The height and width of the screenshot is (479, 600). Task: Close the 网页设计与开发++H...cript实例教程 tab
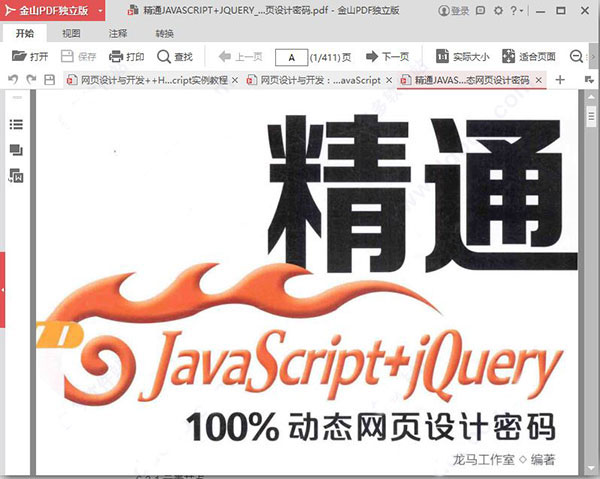235,80
